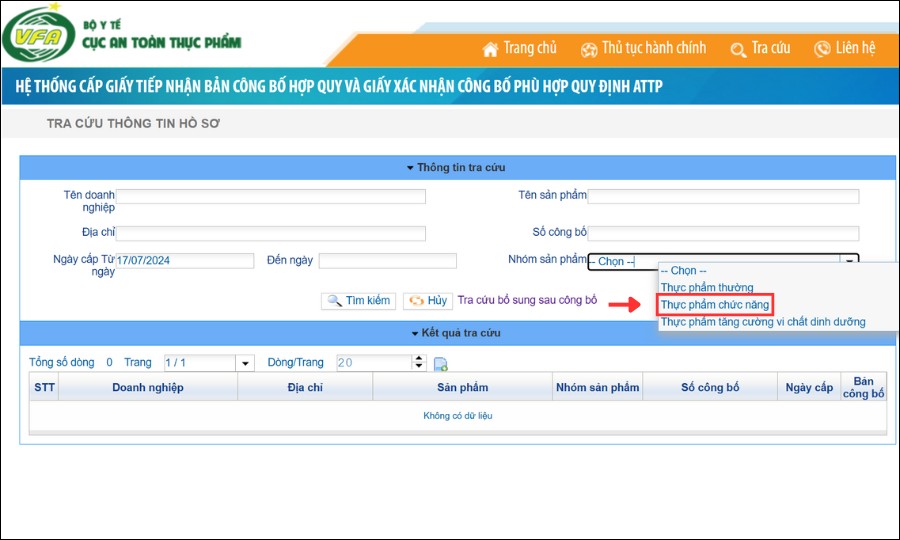Click the Doanh nghiệp column header
The image size is (900, 540).
click(x=148, y=387)
